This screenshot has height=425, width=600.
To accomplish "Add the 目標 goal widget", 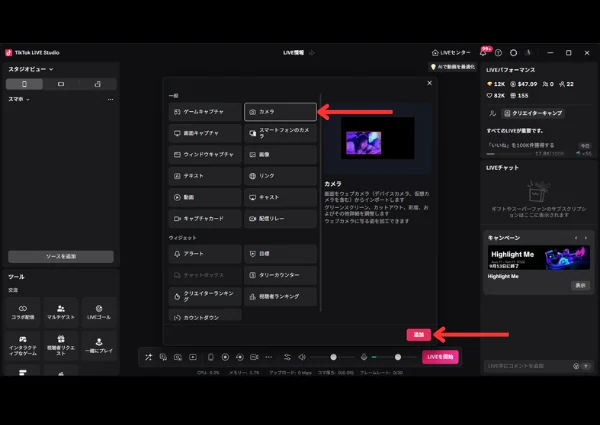I will (280, 254).
